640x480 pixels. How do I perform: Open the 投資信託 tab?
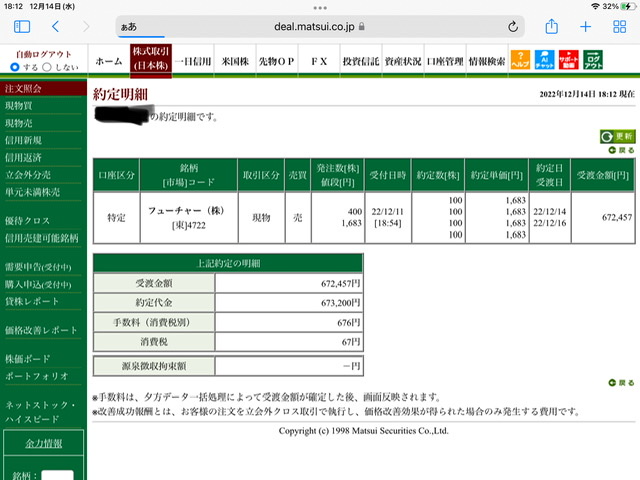tap(361, 61)
